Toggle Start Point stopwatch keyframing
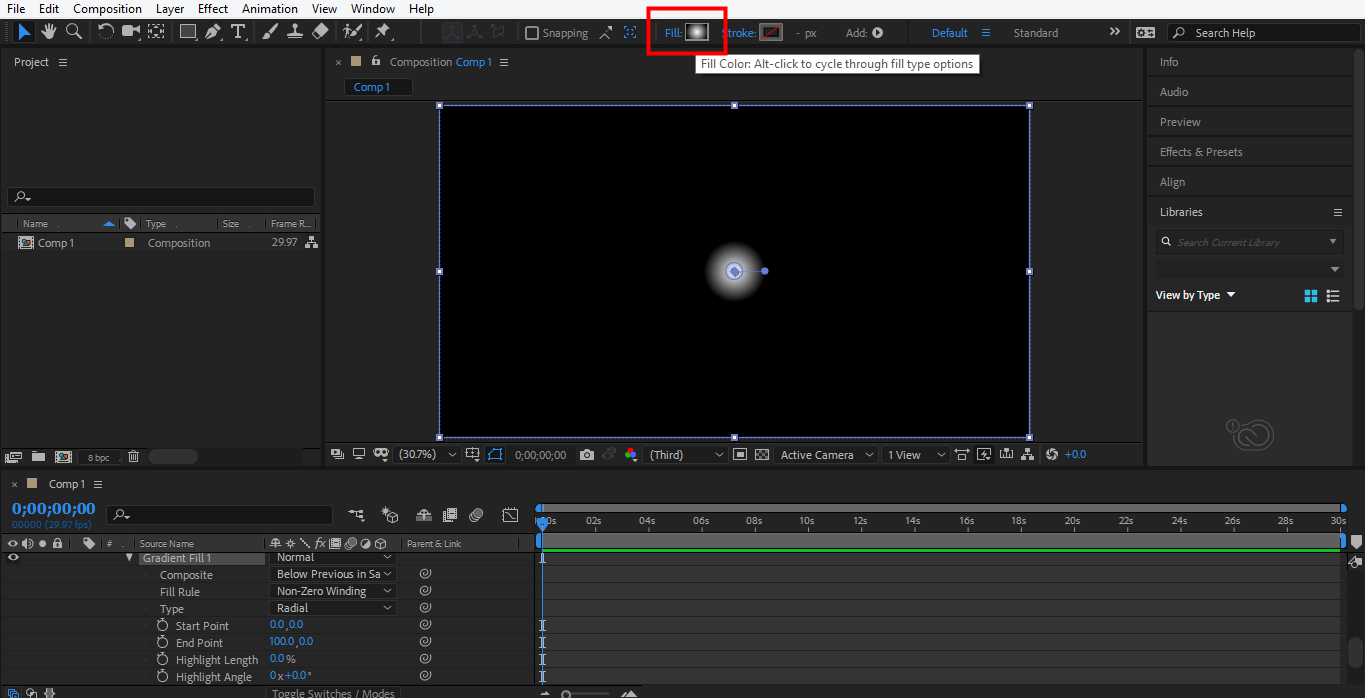Image resolution: width=1365 pixels, height=698 pixels. [162, 625]
